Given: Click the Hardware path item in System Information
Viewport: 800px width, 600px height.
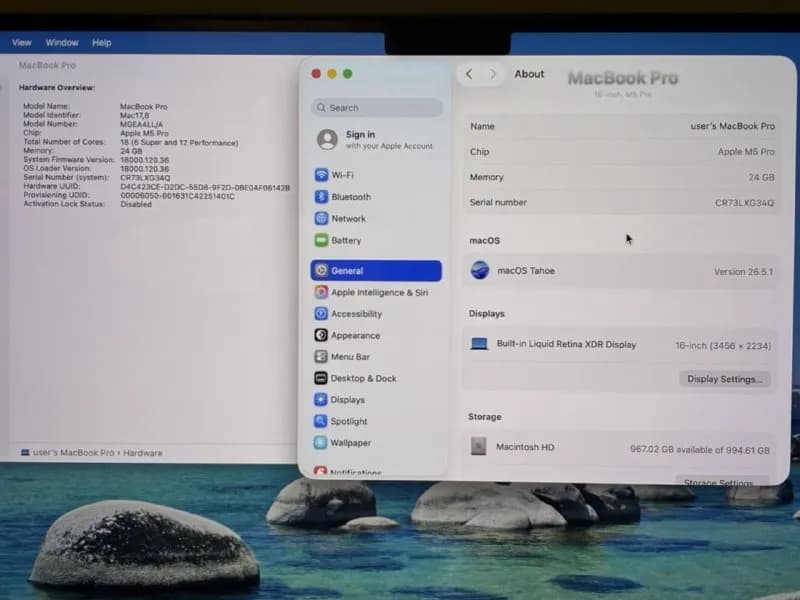Looking at the screenshot, I should pyautogui.click(x=142, y=453).
